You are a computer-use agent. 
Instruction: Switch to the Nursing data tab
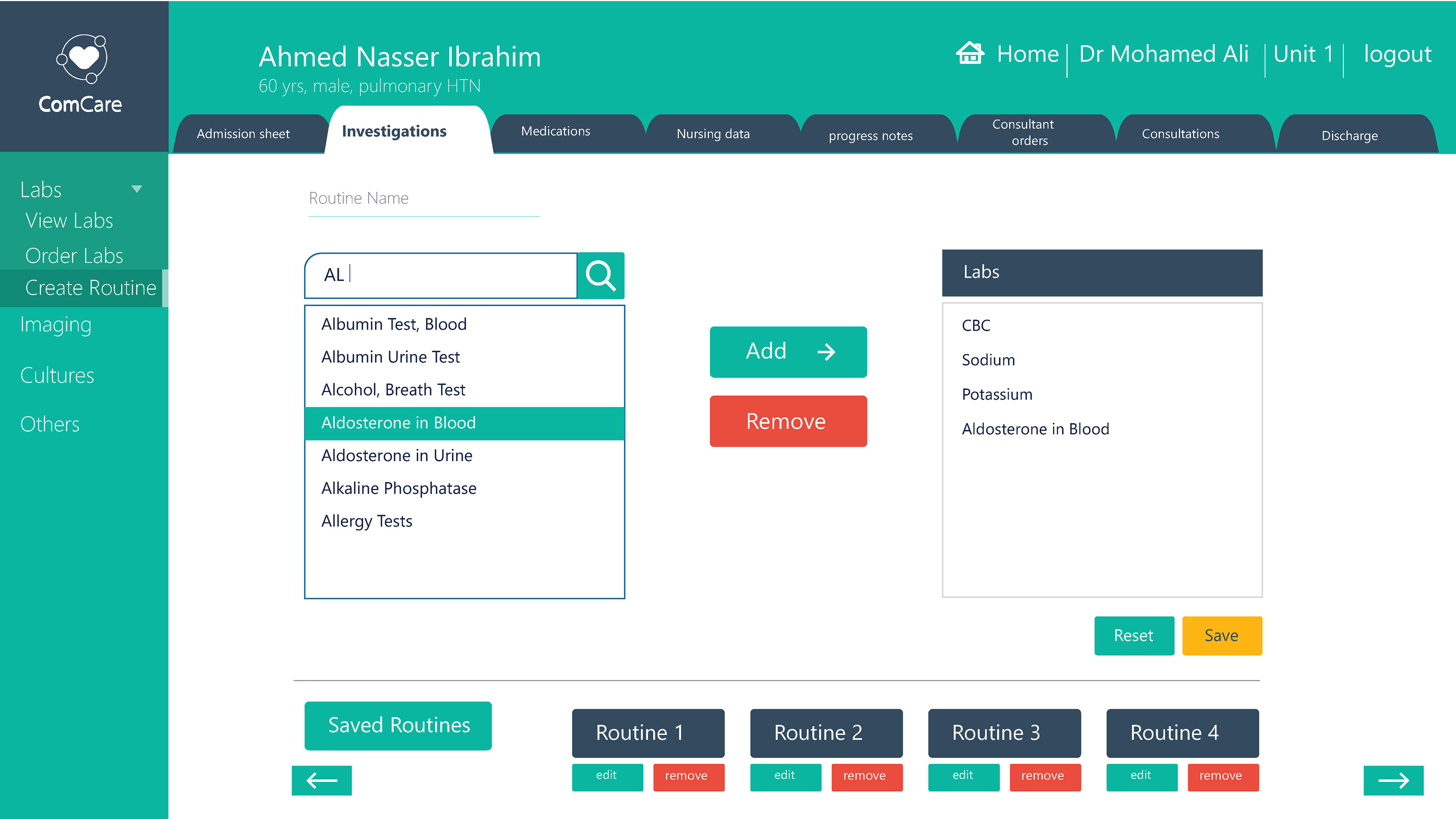pos(713,134)
